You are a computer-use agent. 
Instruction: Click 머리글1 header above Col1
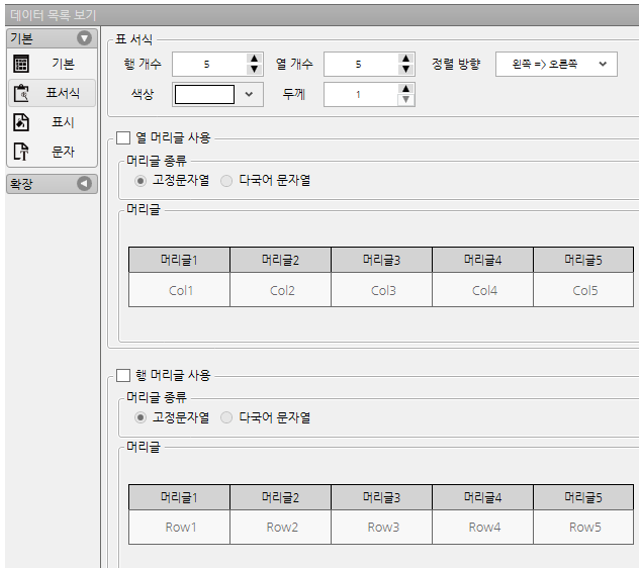pos(179,260)
